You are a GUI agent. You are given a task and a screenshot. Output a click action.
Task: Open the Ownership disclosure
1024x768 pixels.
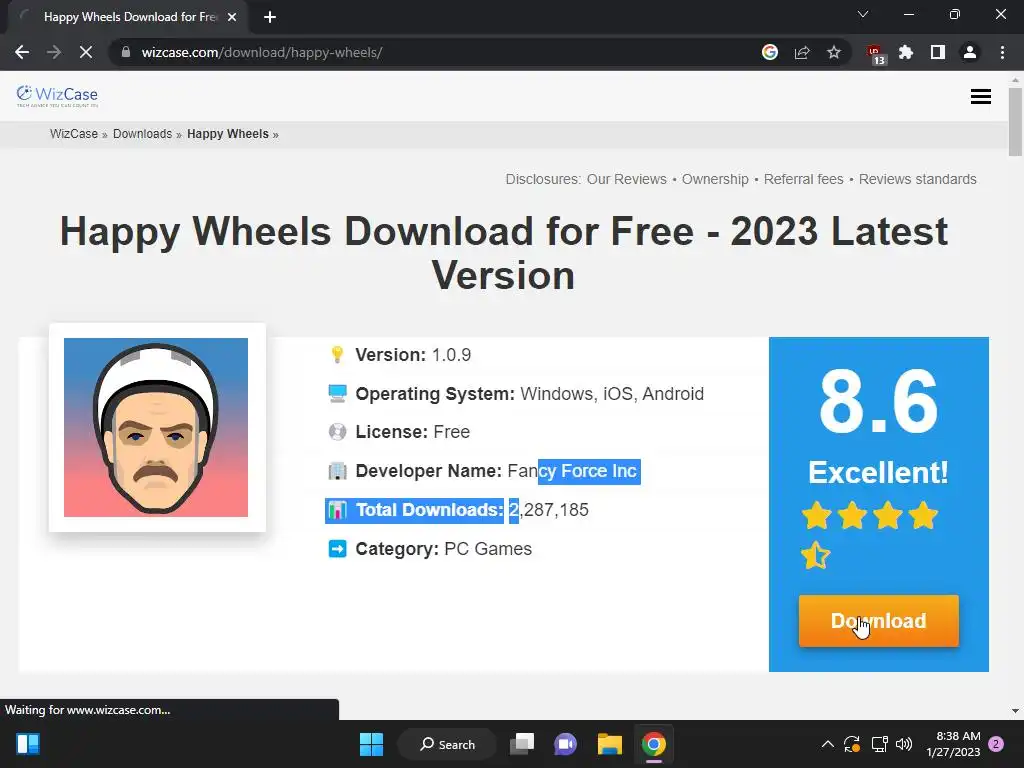click(x=715, y=179)
